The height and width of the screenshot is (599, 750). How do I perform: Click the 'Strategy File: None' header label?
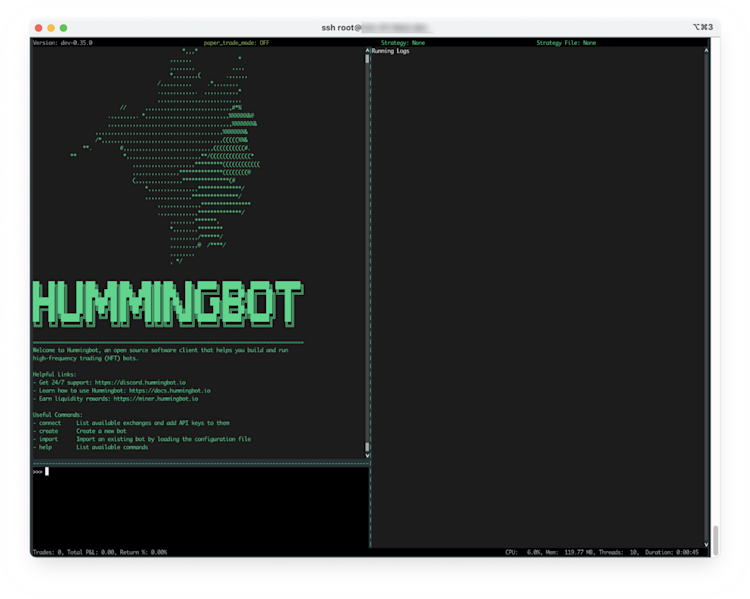pos(566,43)
